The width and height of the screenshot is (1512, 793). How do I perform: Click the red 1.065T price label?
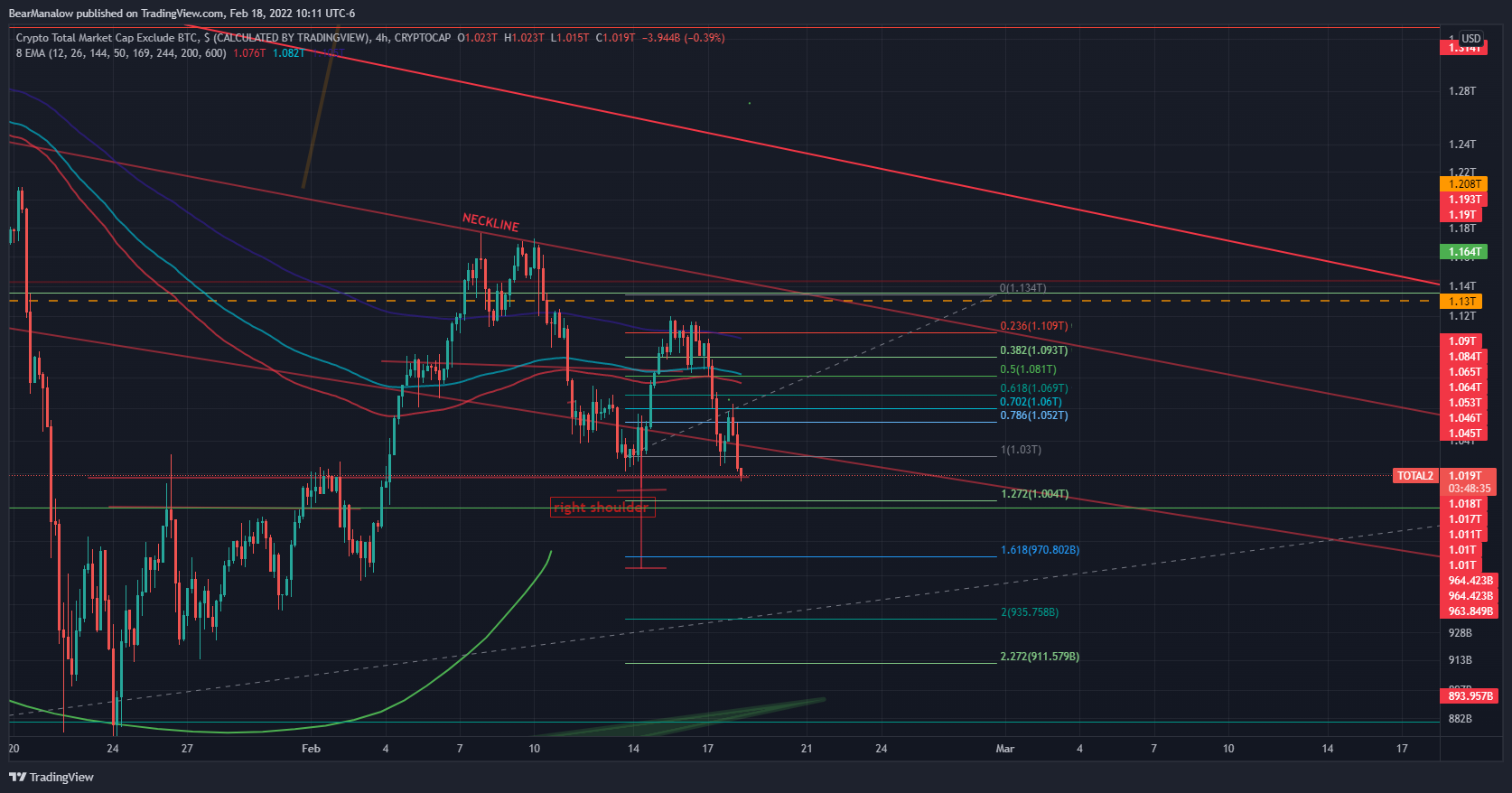coord(1464,372)
